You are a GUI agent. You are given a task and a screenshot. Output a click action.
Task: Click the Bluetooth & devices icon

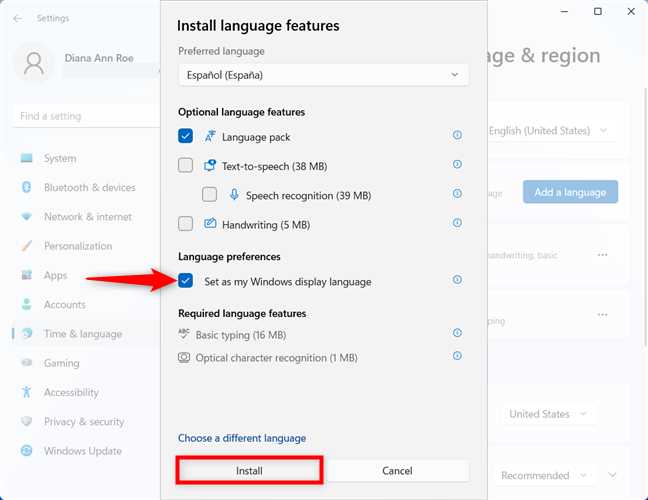pyautogui.click(x=26, y=187)
